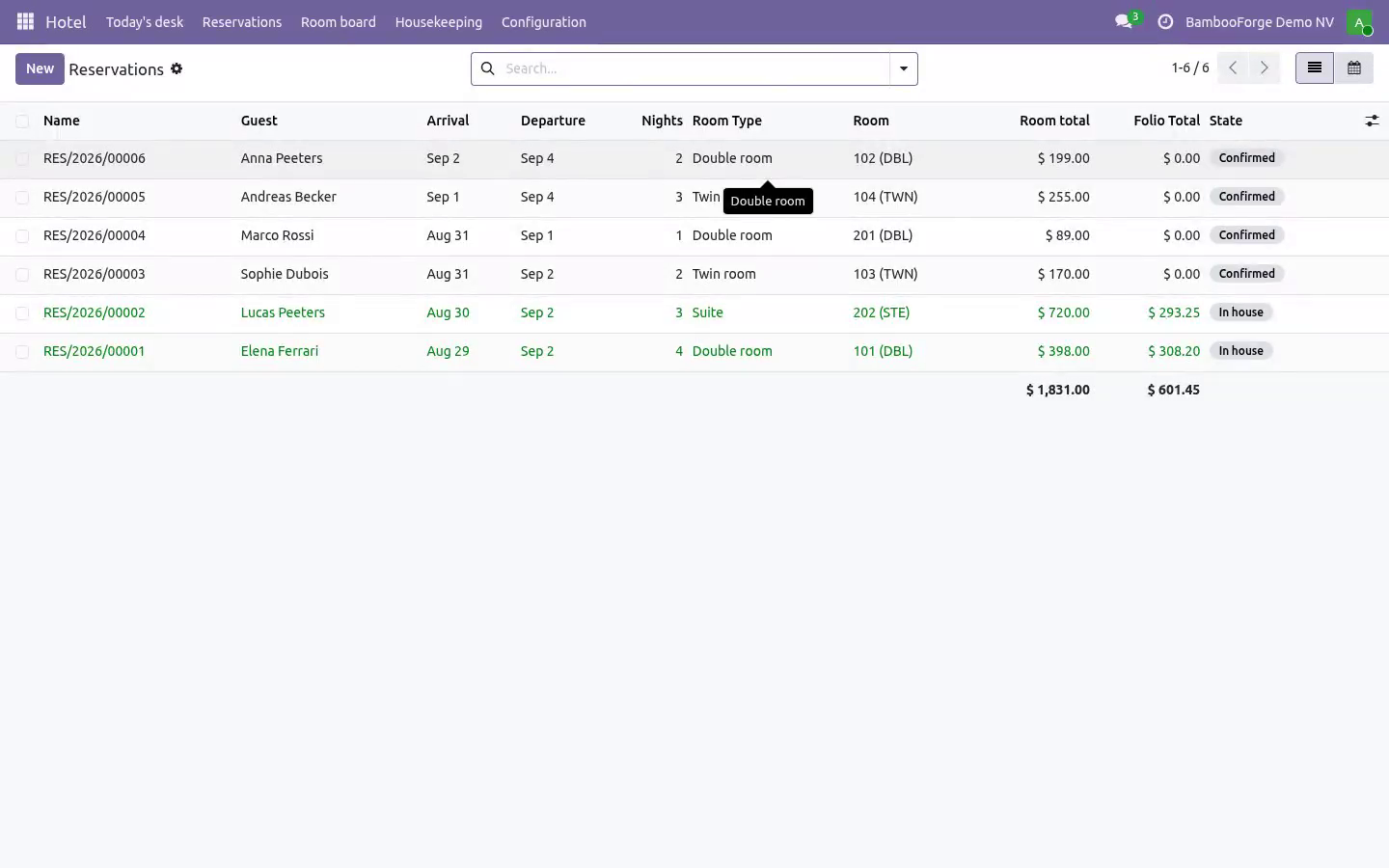Switch to list view icon
Viewport: 1389px width, 868px height.
coord(1314,68)
